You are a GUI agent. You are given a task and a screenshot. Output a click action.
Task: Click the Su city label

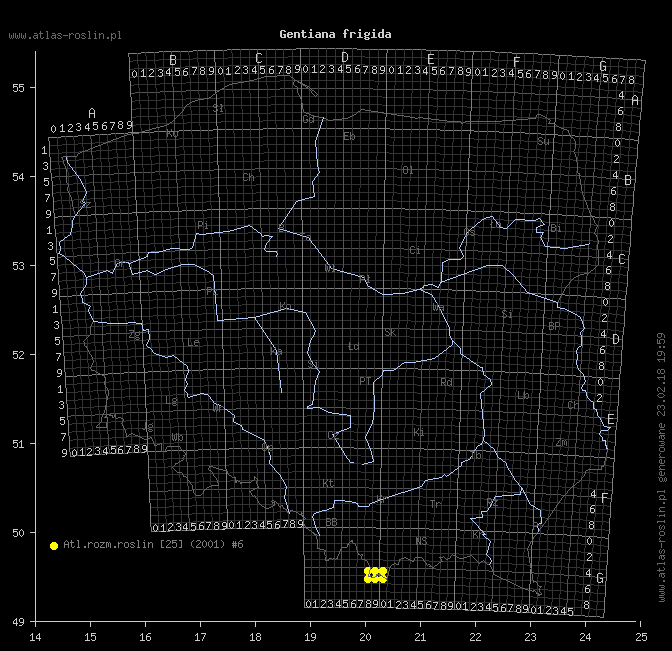tap(543, 141)
